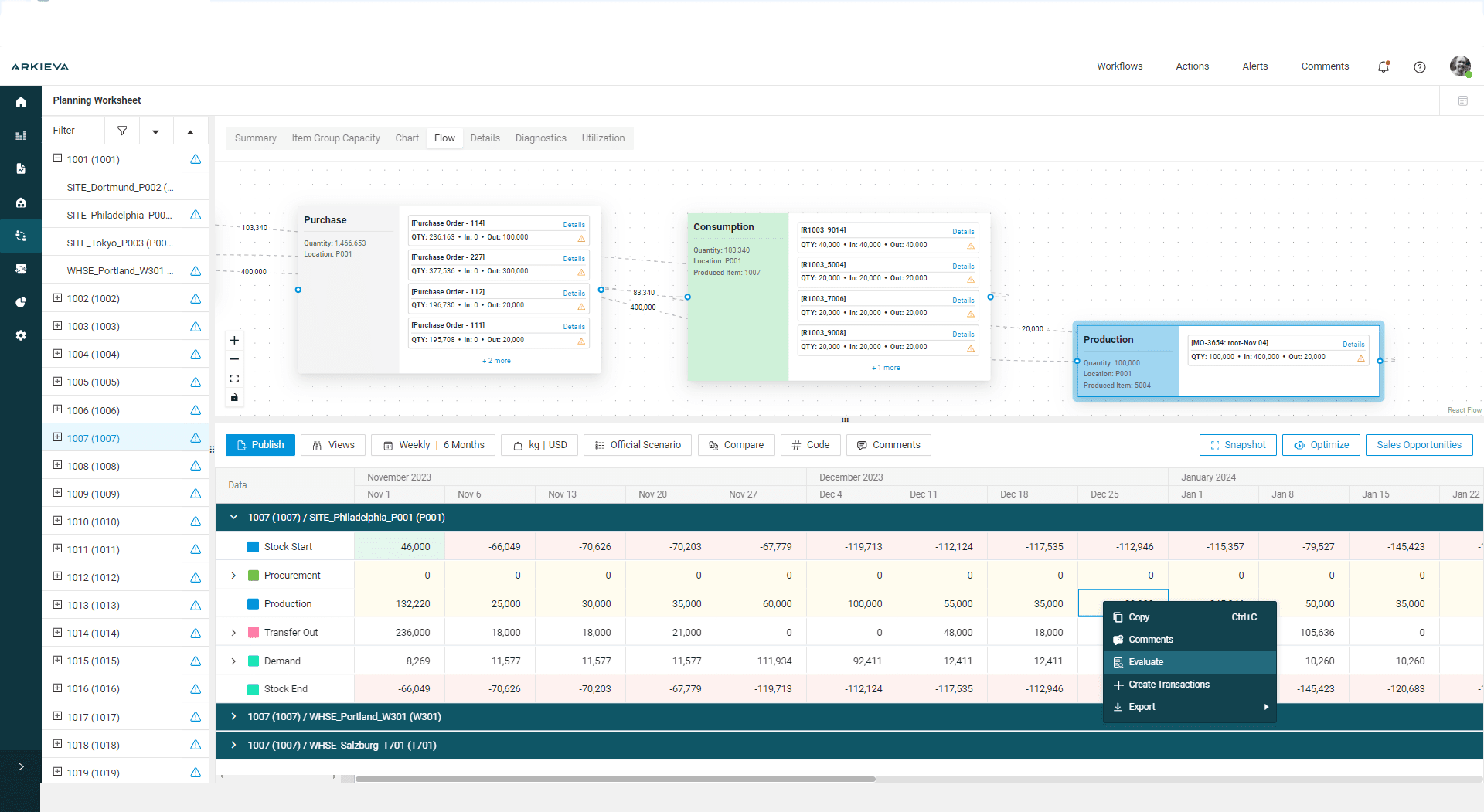
Task: Open the user profile avatar
Action: pos(1460,66)
